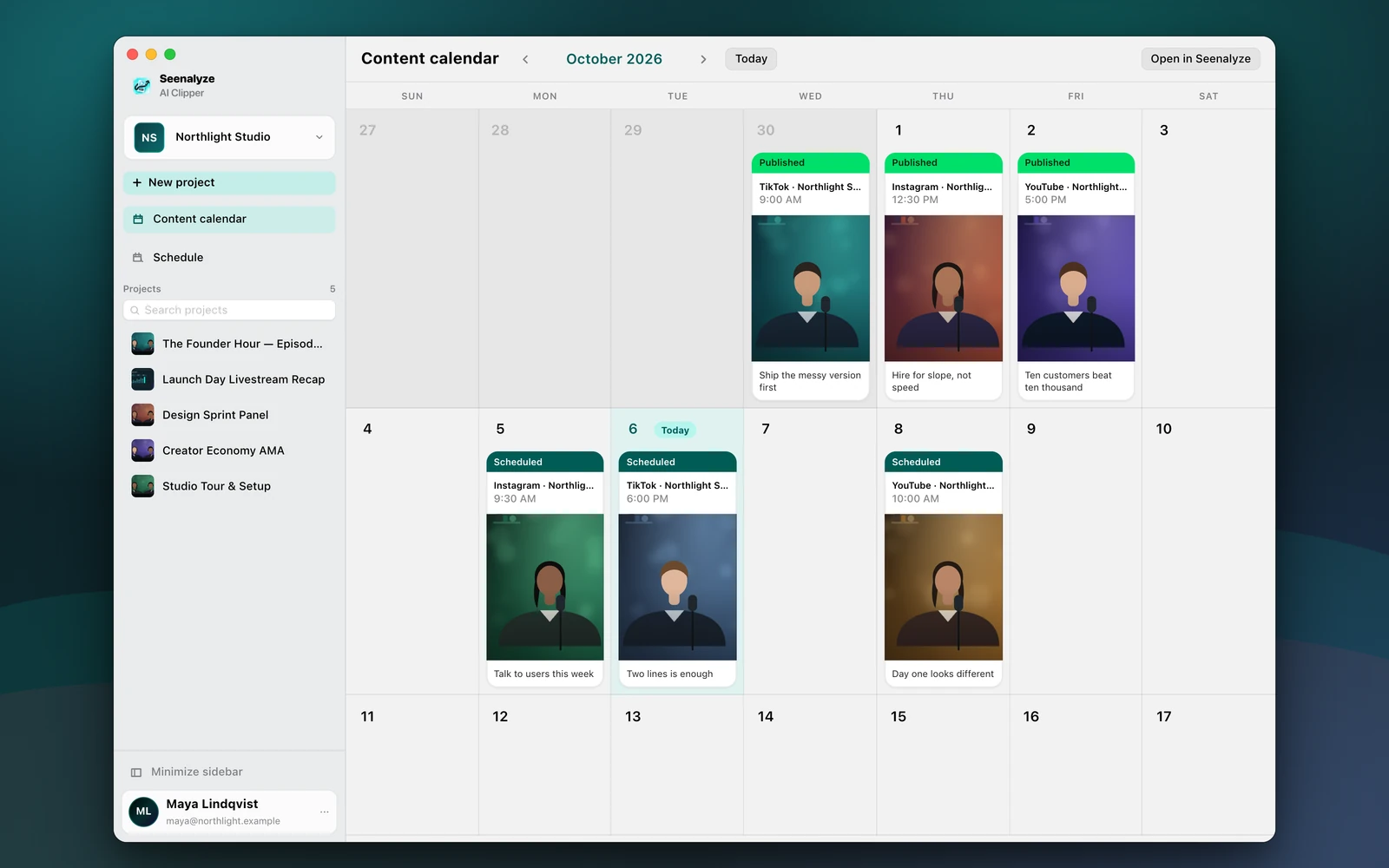Expand the Northlight Studio workspace switcher
Viewport: 1389px width, 868px height.
[229, 137]
